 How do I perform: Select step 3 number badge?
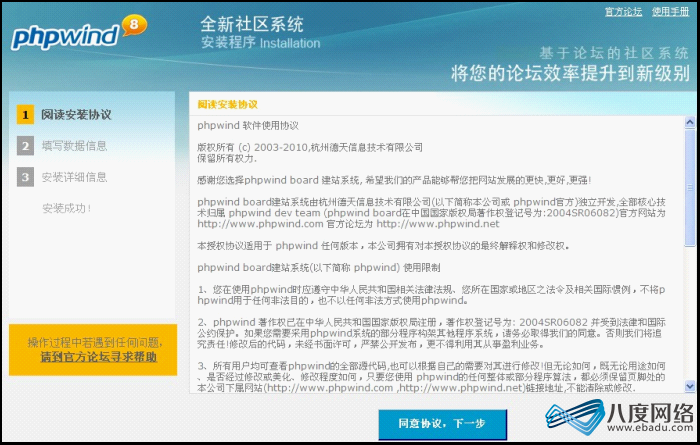pos(25,177)
